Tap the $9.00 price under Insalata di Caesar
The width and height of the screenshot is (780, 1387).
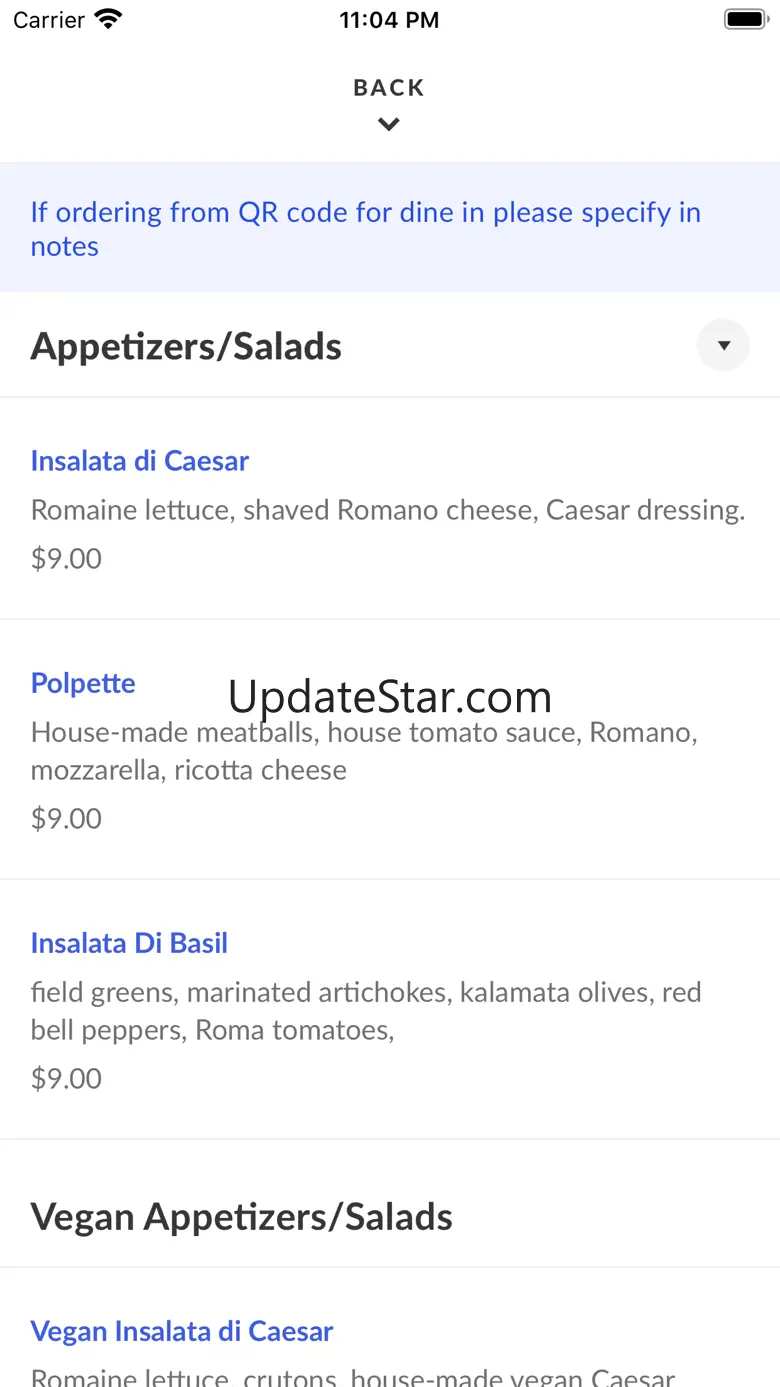click(66, 558)
